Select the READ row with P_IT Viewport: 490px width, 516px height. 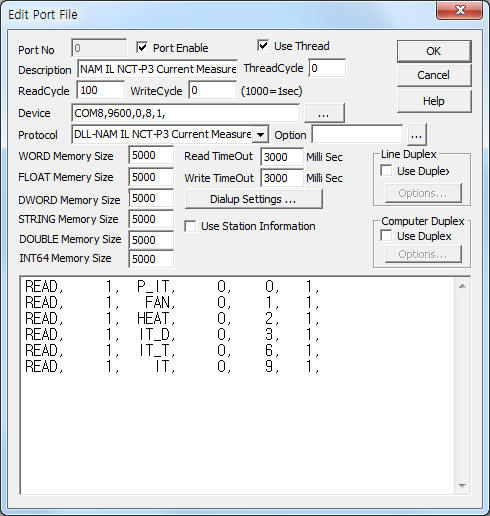[x=172, y=286]
